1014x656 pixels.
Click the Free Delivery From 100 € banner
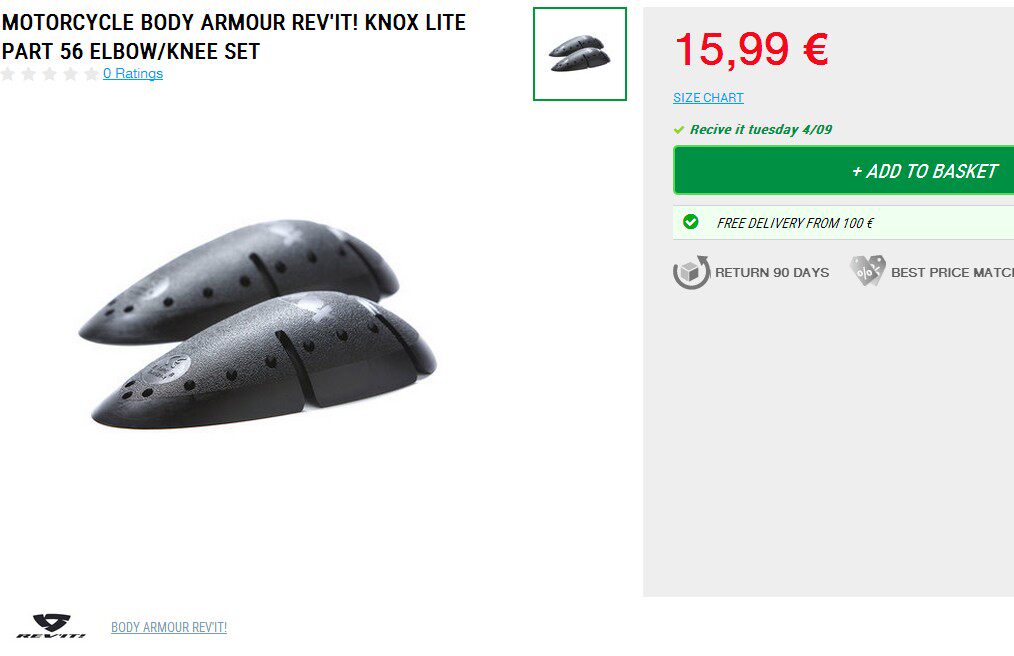pyautogui.click(x=843, y=223)
